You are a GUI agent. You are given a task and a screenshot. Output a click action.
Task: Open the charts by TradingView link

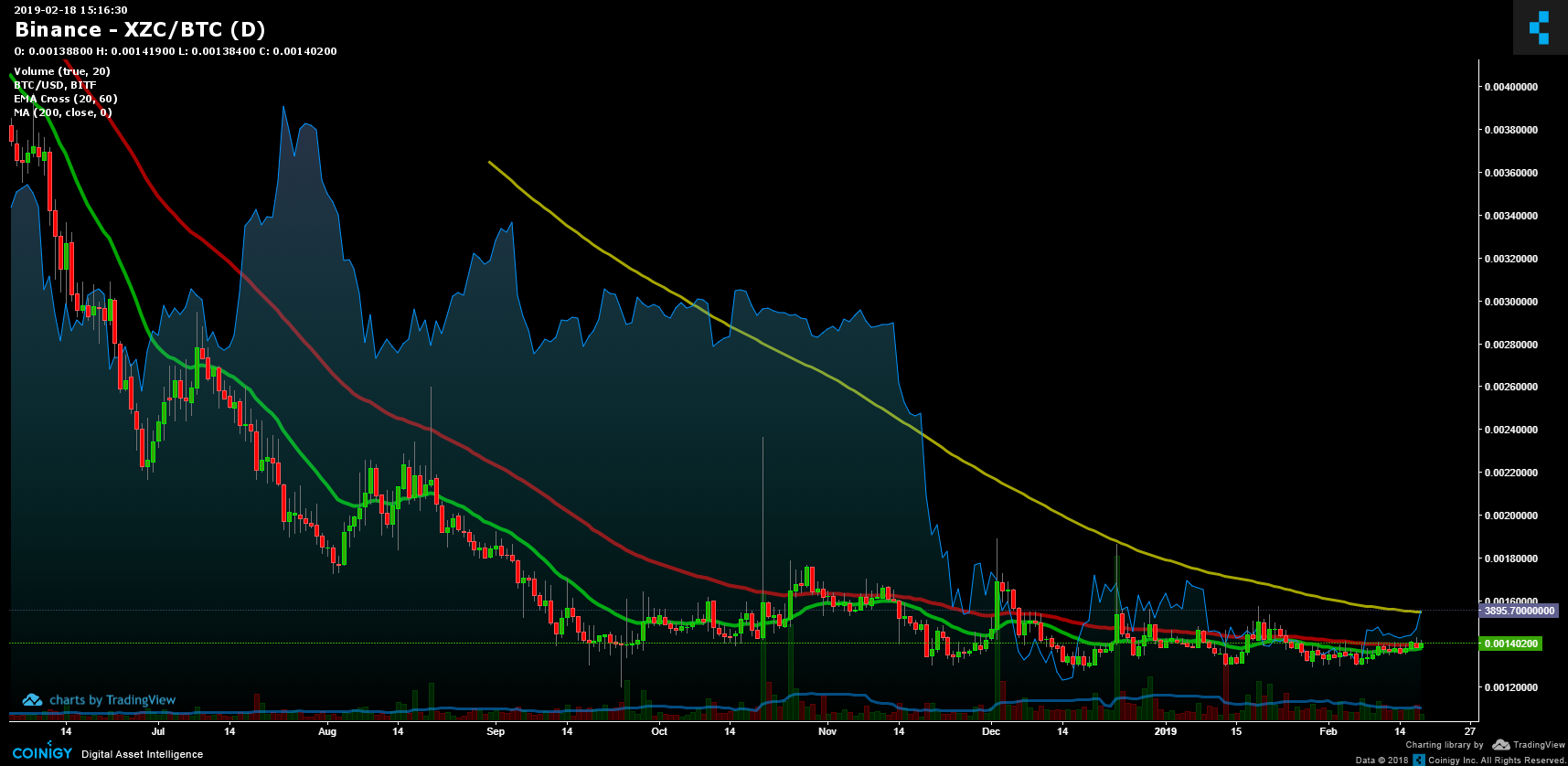(x=99, y=700)
